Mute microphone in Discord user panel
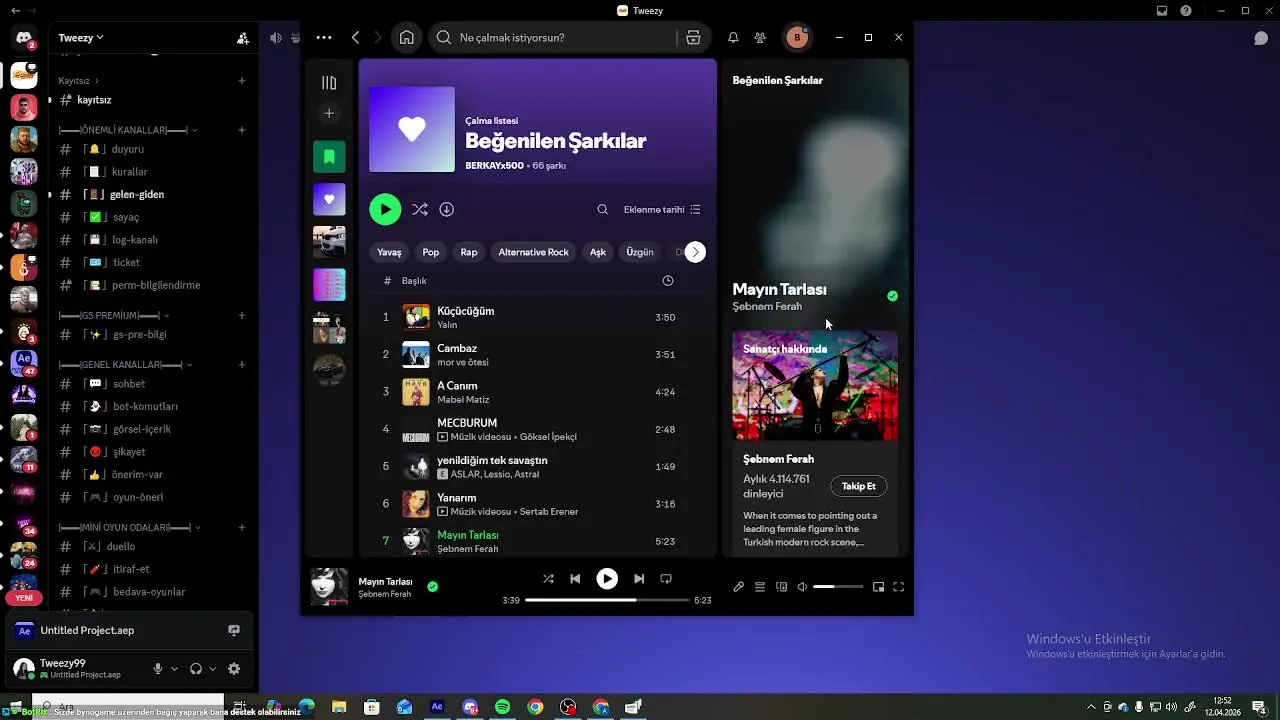This screenshot has height=720, width=1280. pos(158,669)
